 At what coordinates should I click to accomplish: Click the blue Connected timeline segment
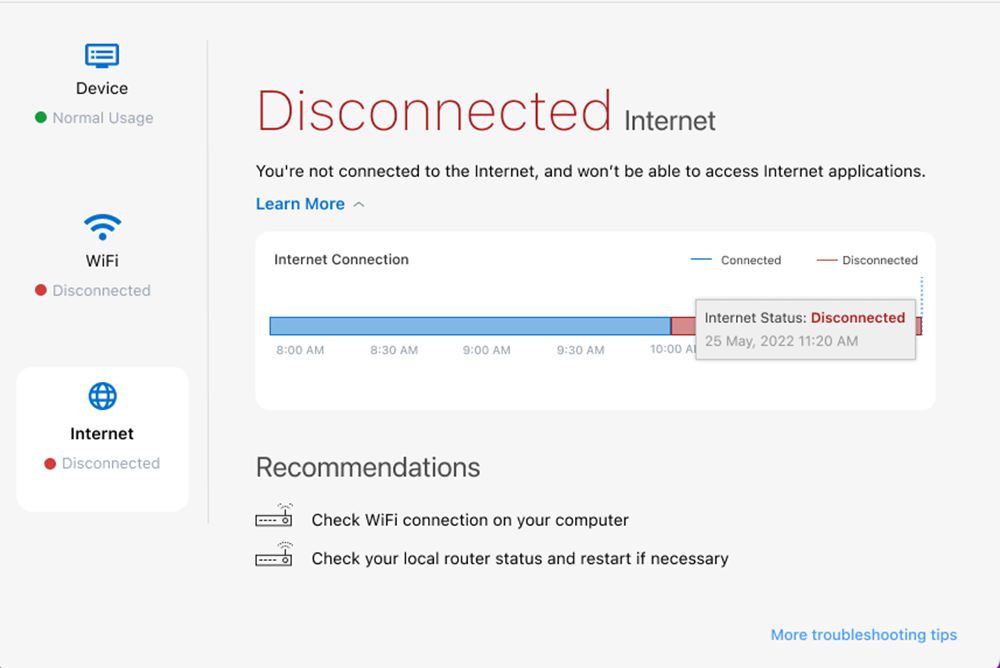pos(470,326)
